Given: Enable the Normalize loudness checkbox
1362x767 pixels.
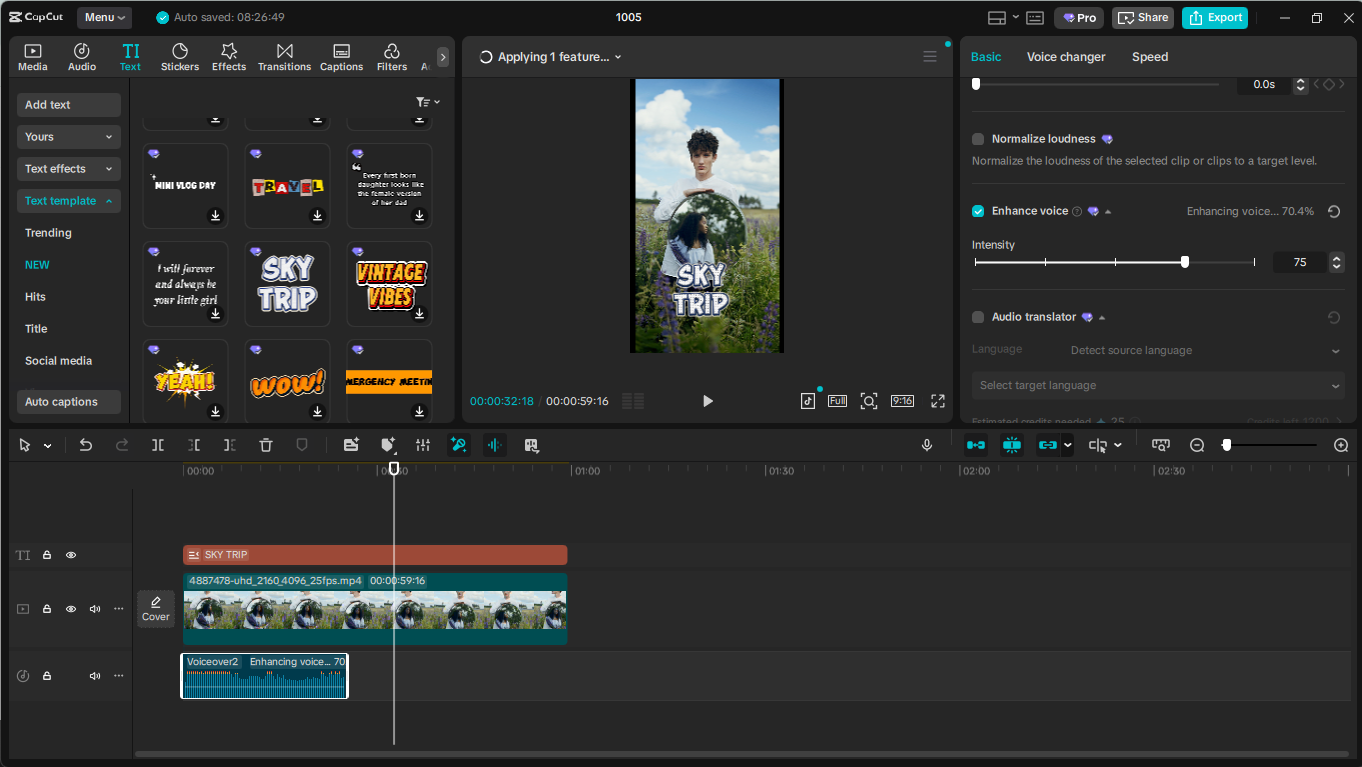Looking at the screenshot, I should [977, 138].
